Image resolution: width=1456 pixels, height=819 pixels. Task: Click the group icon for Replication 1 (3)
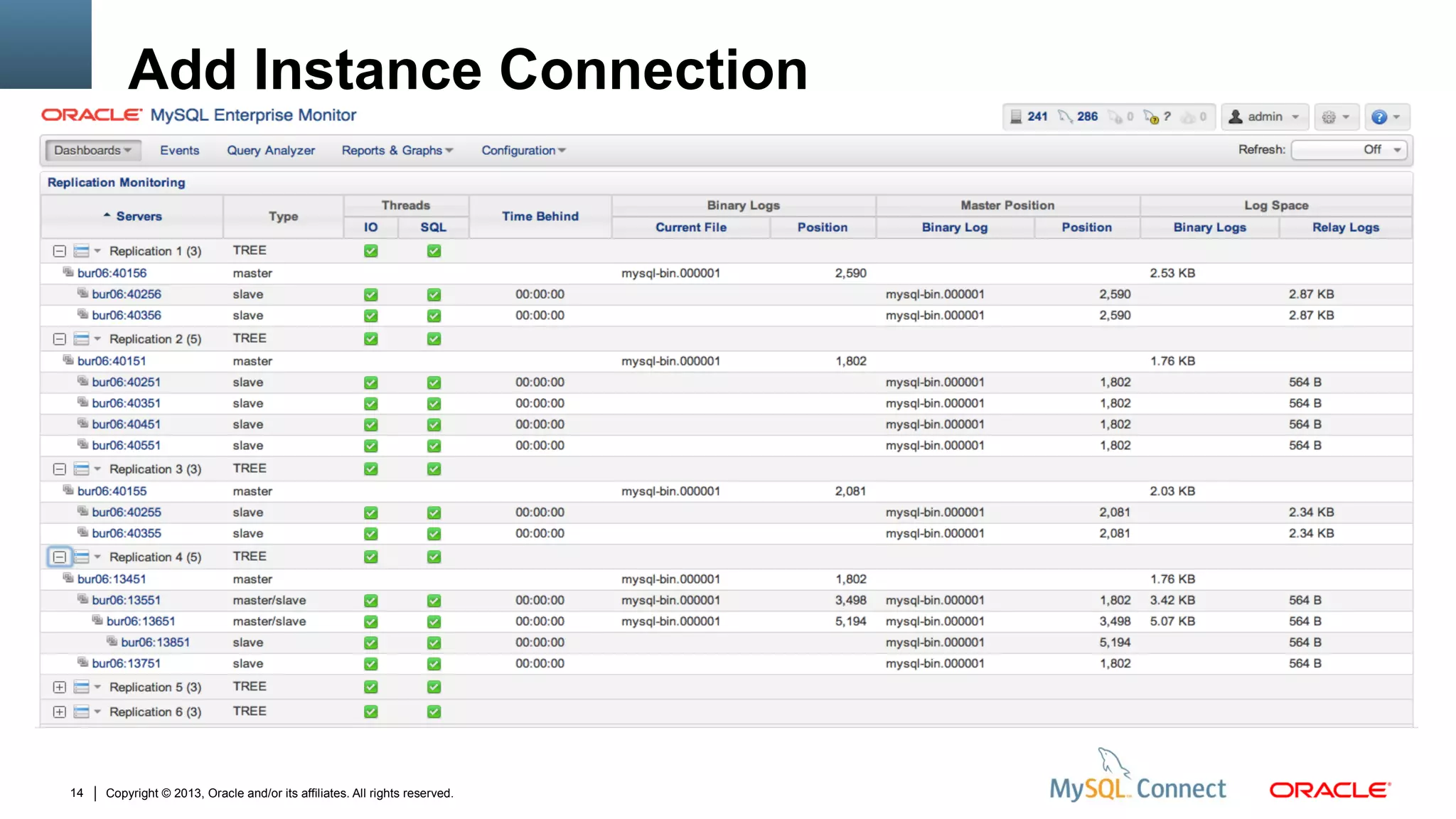pos(82,251)
